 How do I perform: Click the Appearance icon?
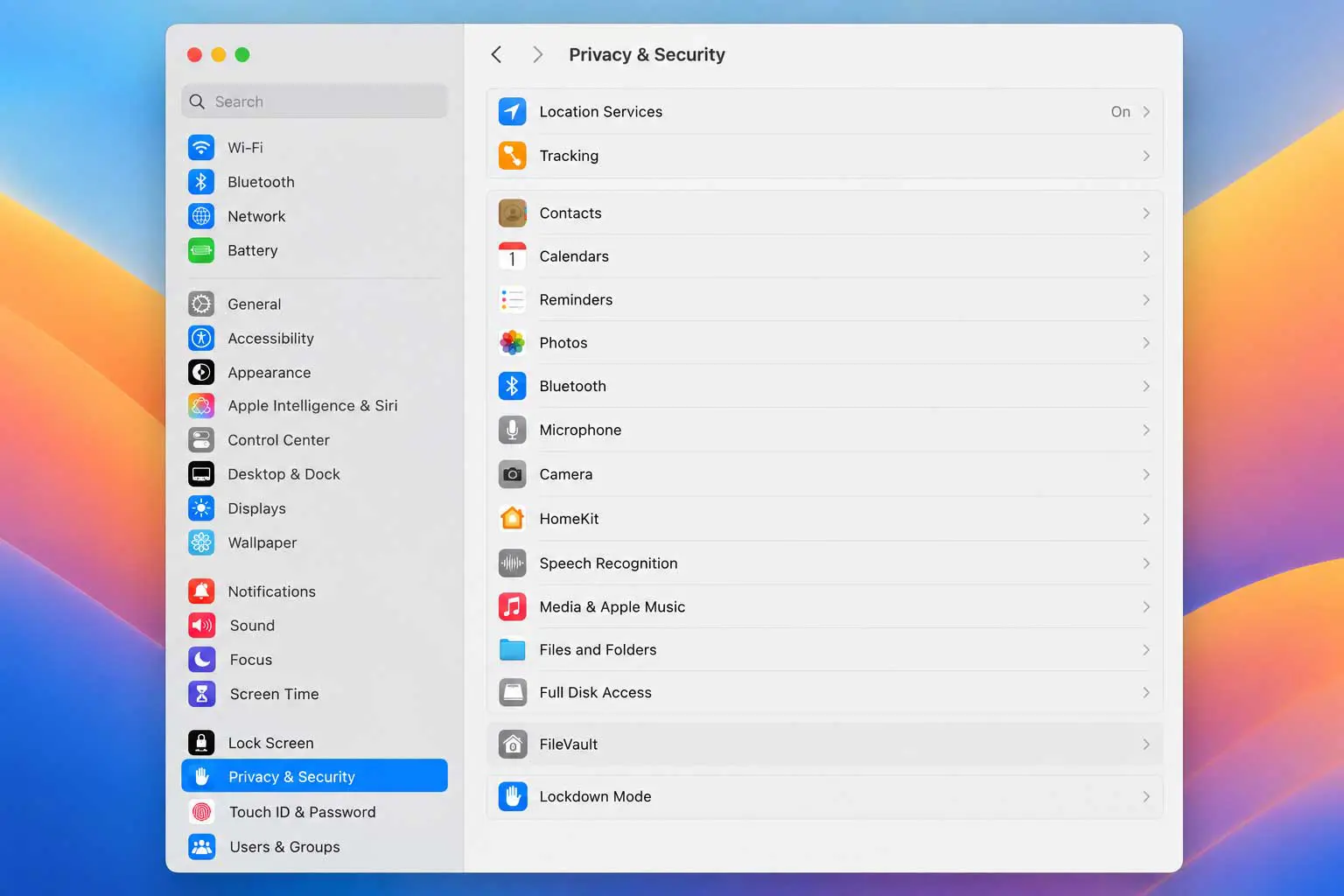(x=201, y=372)
